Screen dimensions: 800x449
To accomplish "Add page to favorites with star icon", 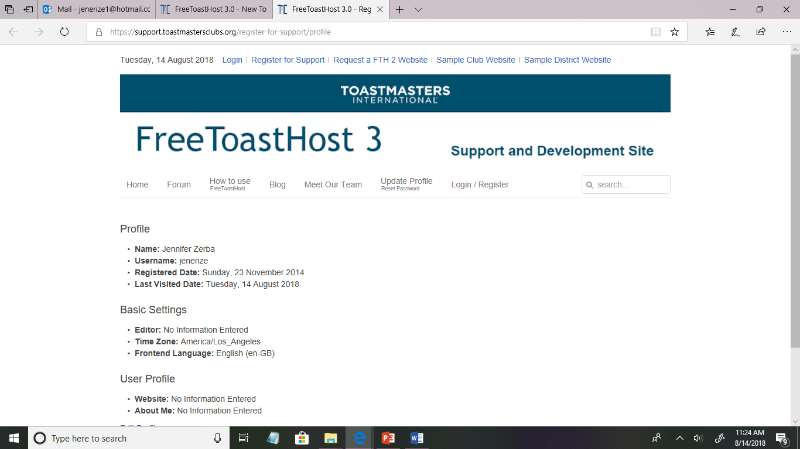I will click(675, 31).
